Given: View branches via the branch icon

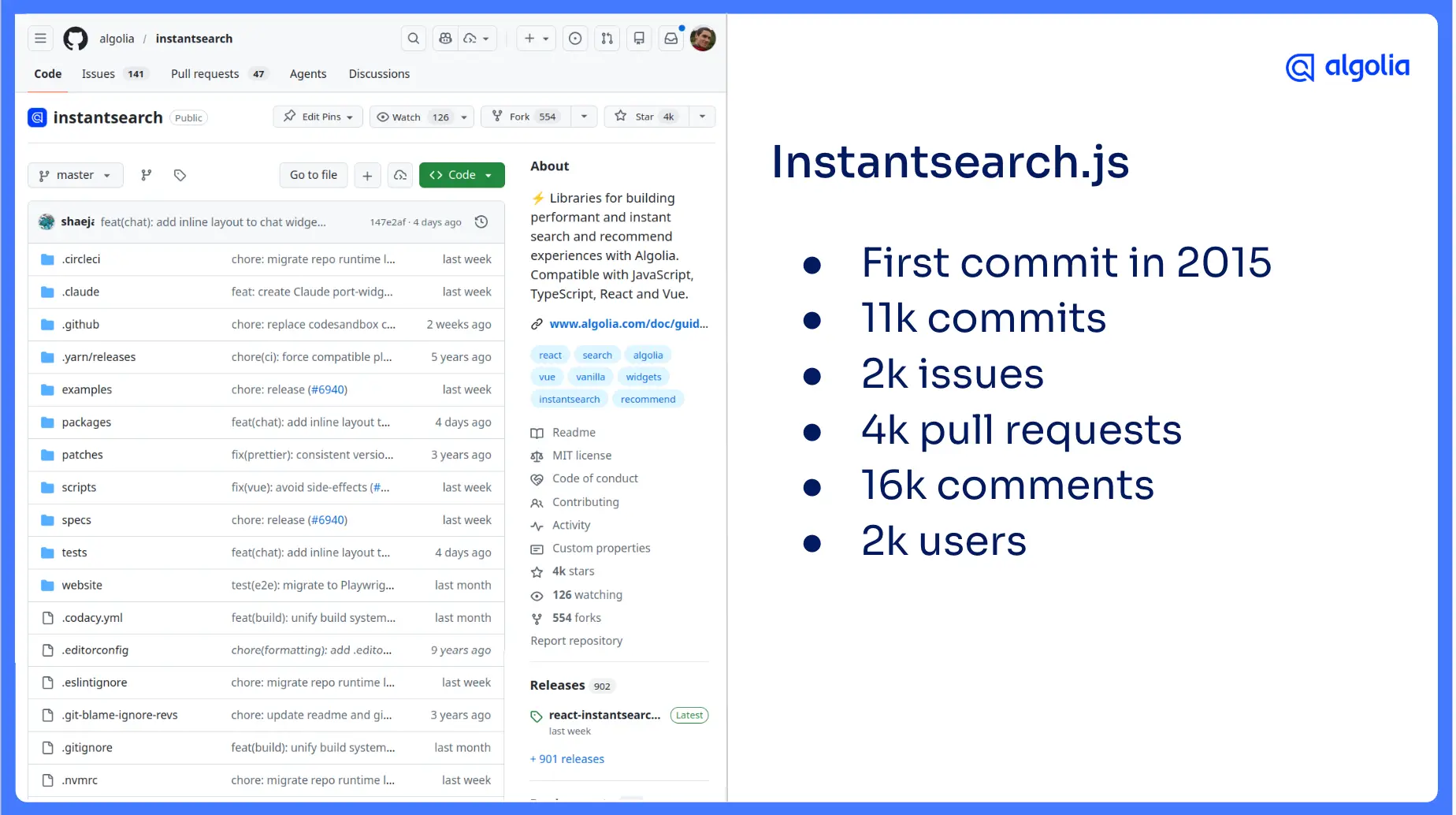Looking at the screenshot, I should (146, 175).
